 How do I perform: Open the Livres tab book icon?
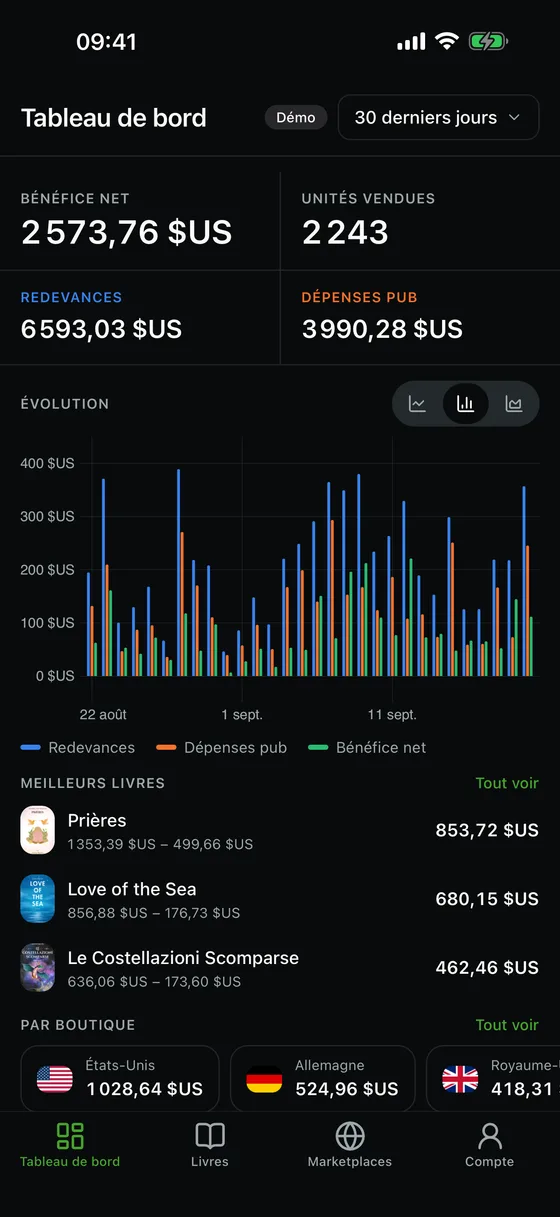[210, 1136]
